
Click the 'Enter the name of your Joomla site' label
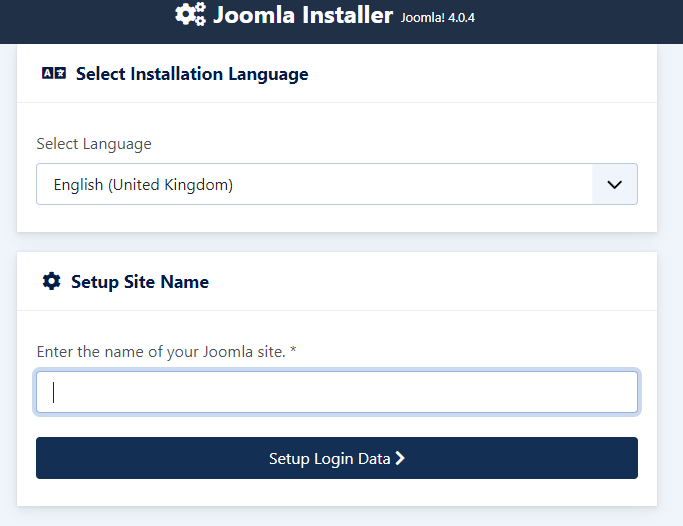click(166, 351)
